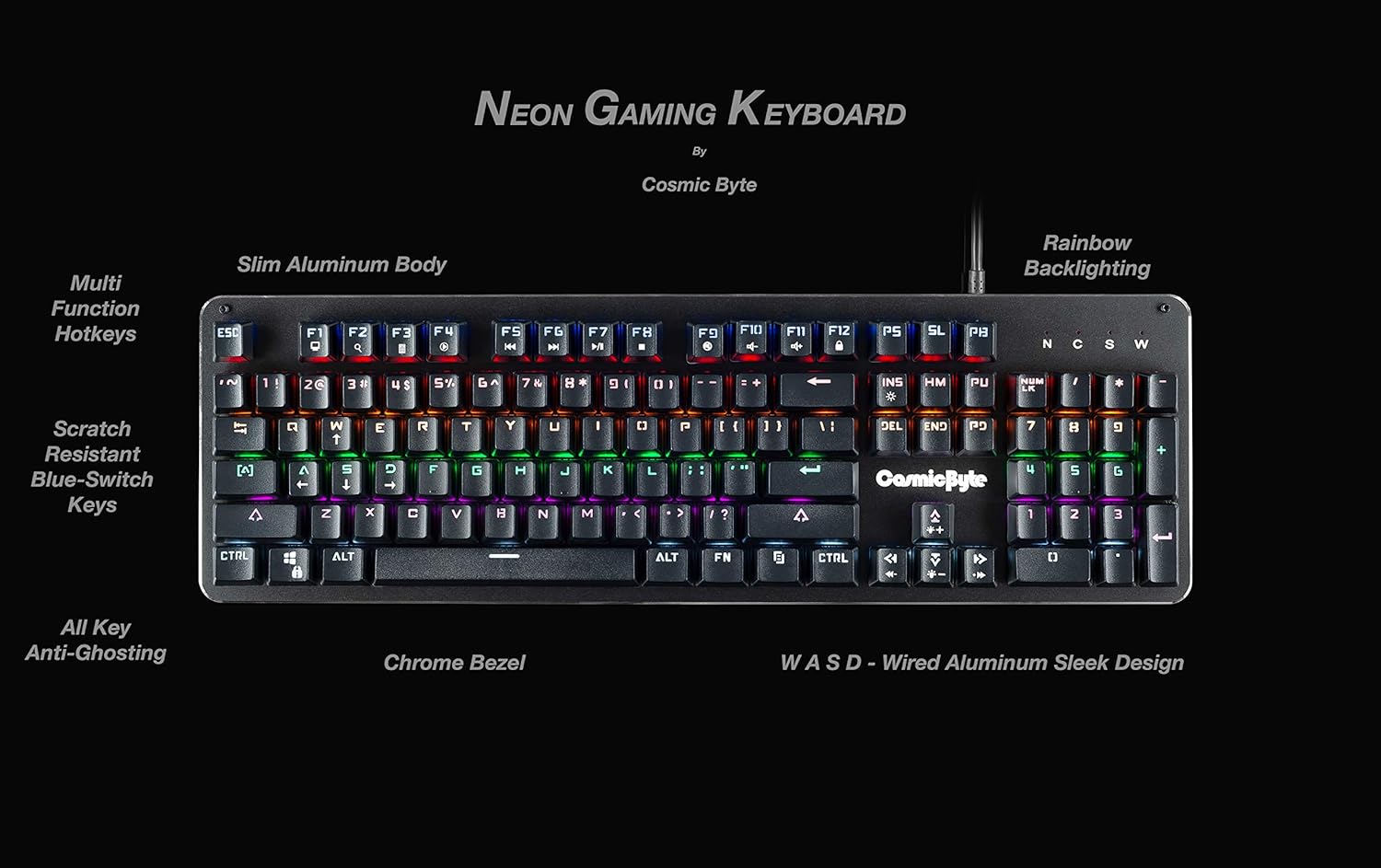
Task: Click the PD key
Action: [x=979, y=434]
